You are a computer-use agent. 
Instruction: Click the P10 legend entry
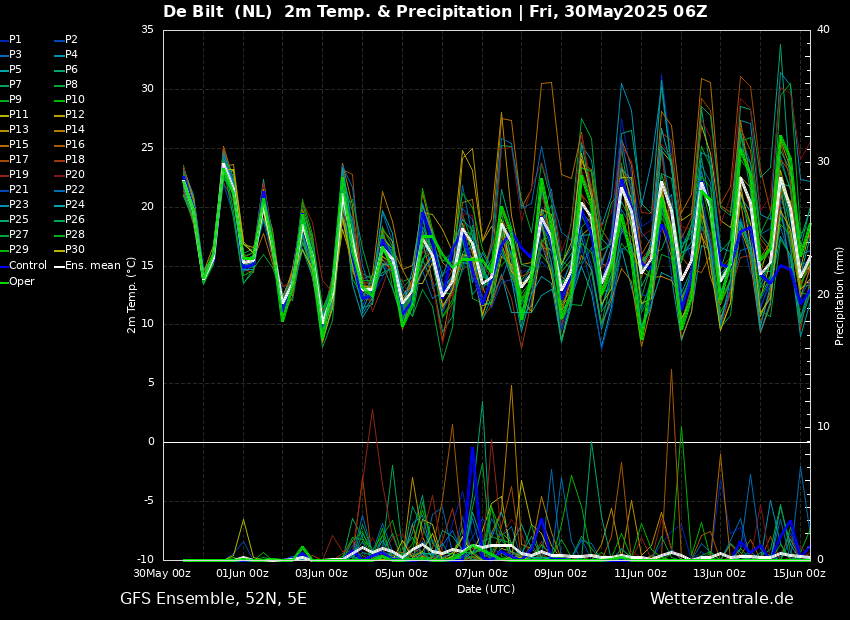[75, 100]
